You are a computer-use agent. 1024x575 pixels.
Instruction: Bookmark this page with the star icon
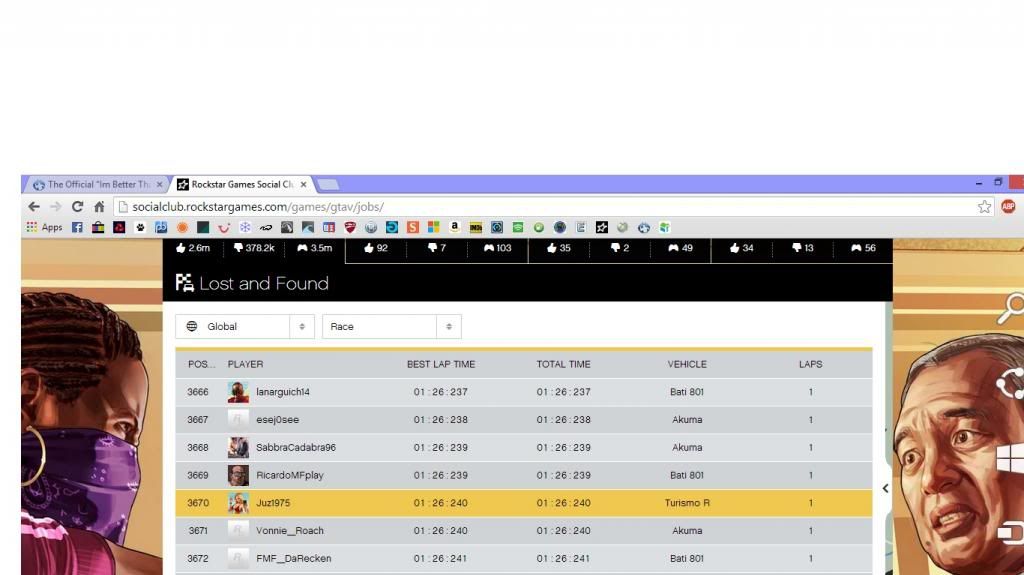[984, 207]
